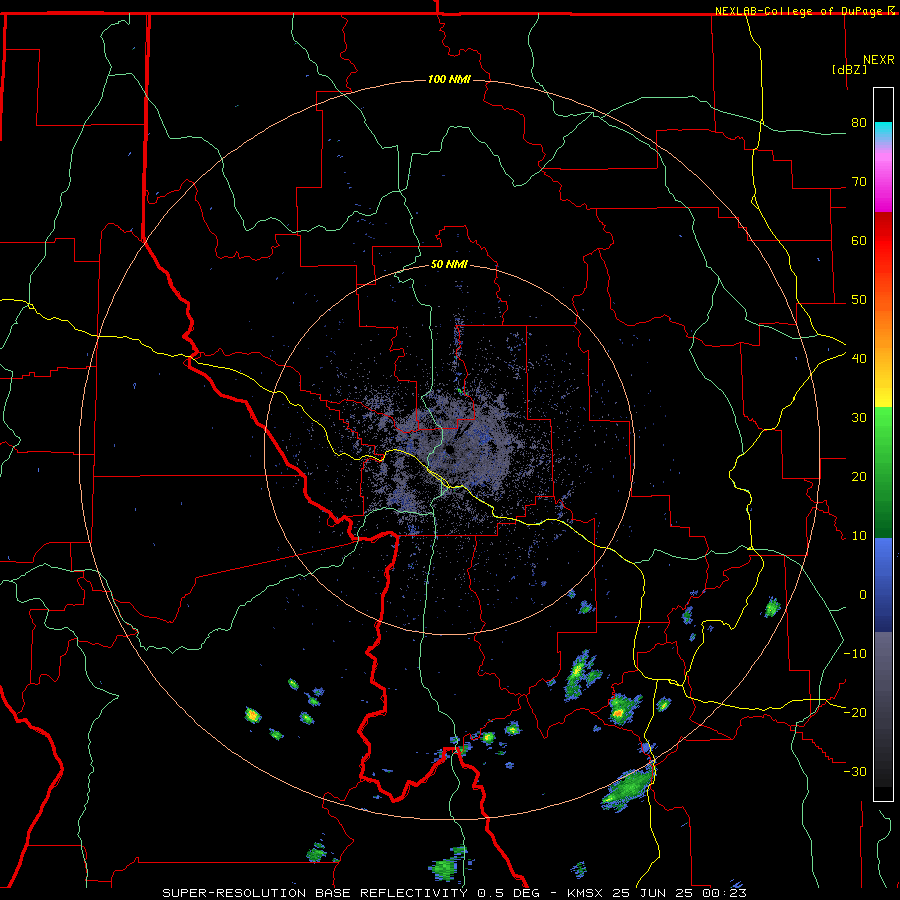
Task: Click the 50 NMI range ring label
Action: pyautogui.click(x=449, y=264)
